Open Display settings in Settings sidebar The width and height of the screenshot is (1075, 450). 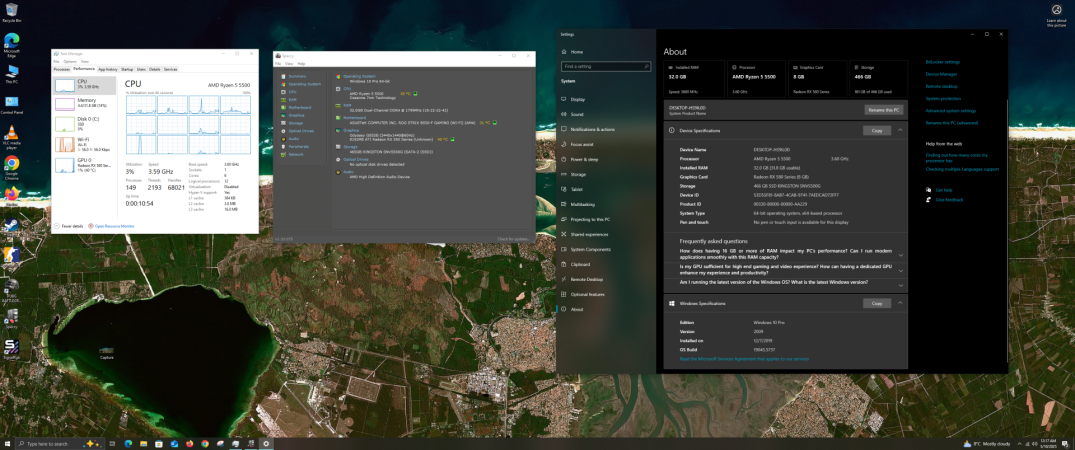click(x=606, y=99)
